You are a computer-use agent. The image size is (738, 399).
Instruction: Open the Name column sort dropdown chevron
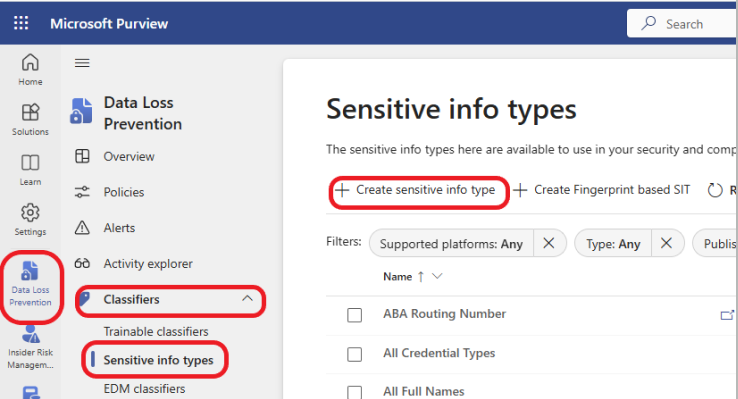pyautogui.click(x=437, y=276)
